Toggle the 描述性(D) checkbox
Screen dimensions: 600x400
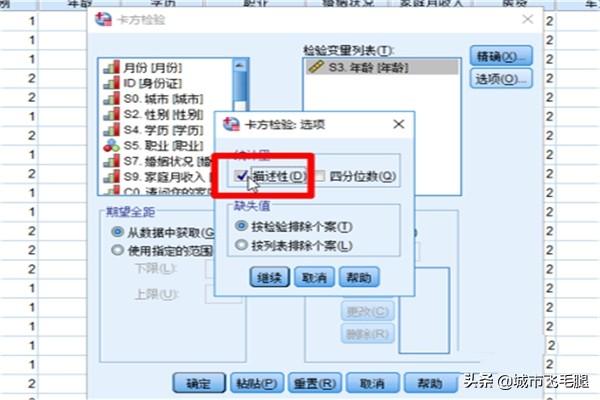pos(241,176)
